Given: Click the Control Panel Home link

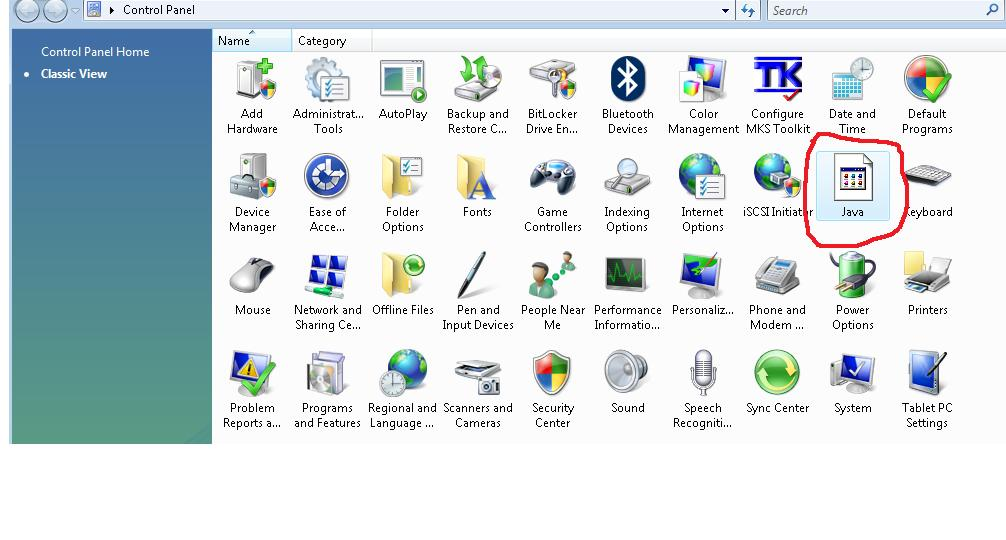Looking at the screenshot, I should pyautogui.click(x=95, y=52).
